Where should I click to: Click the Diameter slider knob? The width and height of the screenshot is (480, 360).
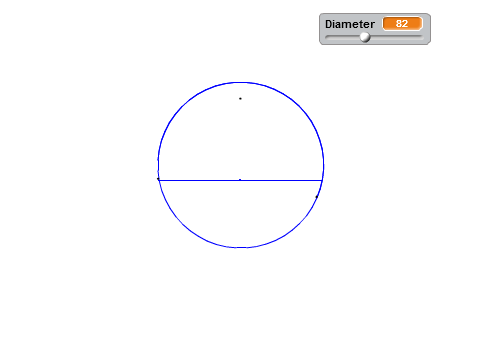(365, 37)
